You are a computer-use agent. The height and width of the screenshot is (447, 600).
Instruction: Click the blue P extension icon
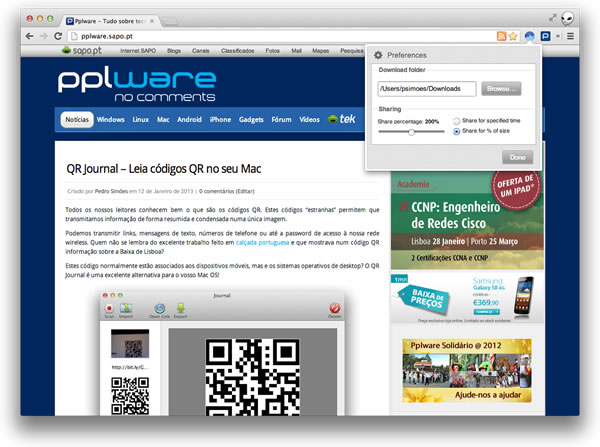click(x=547, y=36)
